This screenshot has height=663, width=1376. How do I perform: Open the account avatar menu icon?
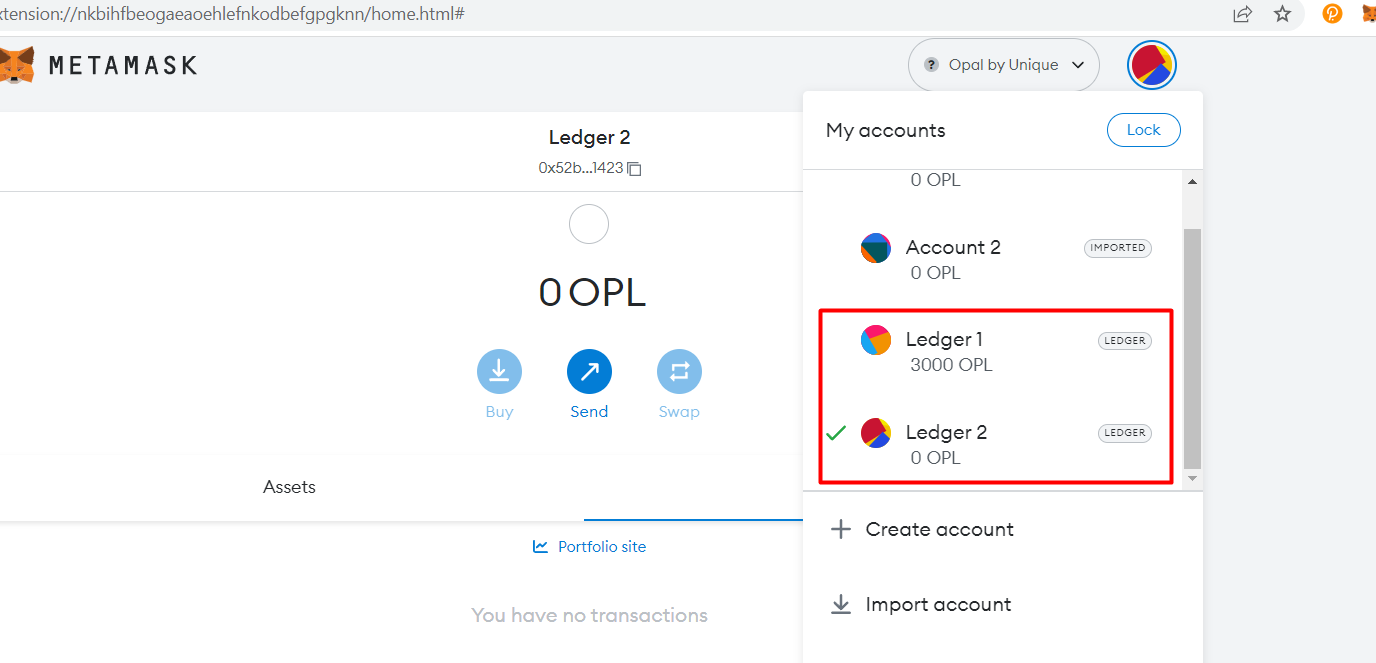1151,66
